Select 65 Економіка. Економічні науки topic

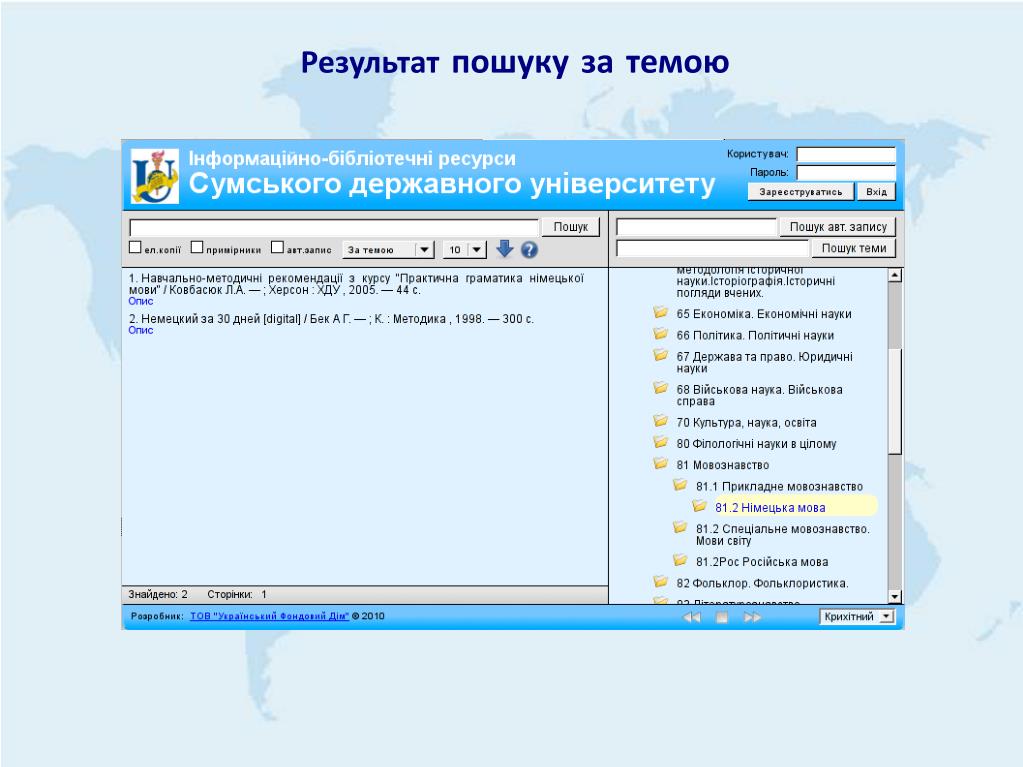[x=764, y=314]
